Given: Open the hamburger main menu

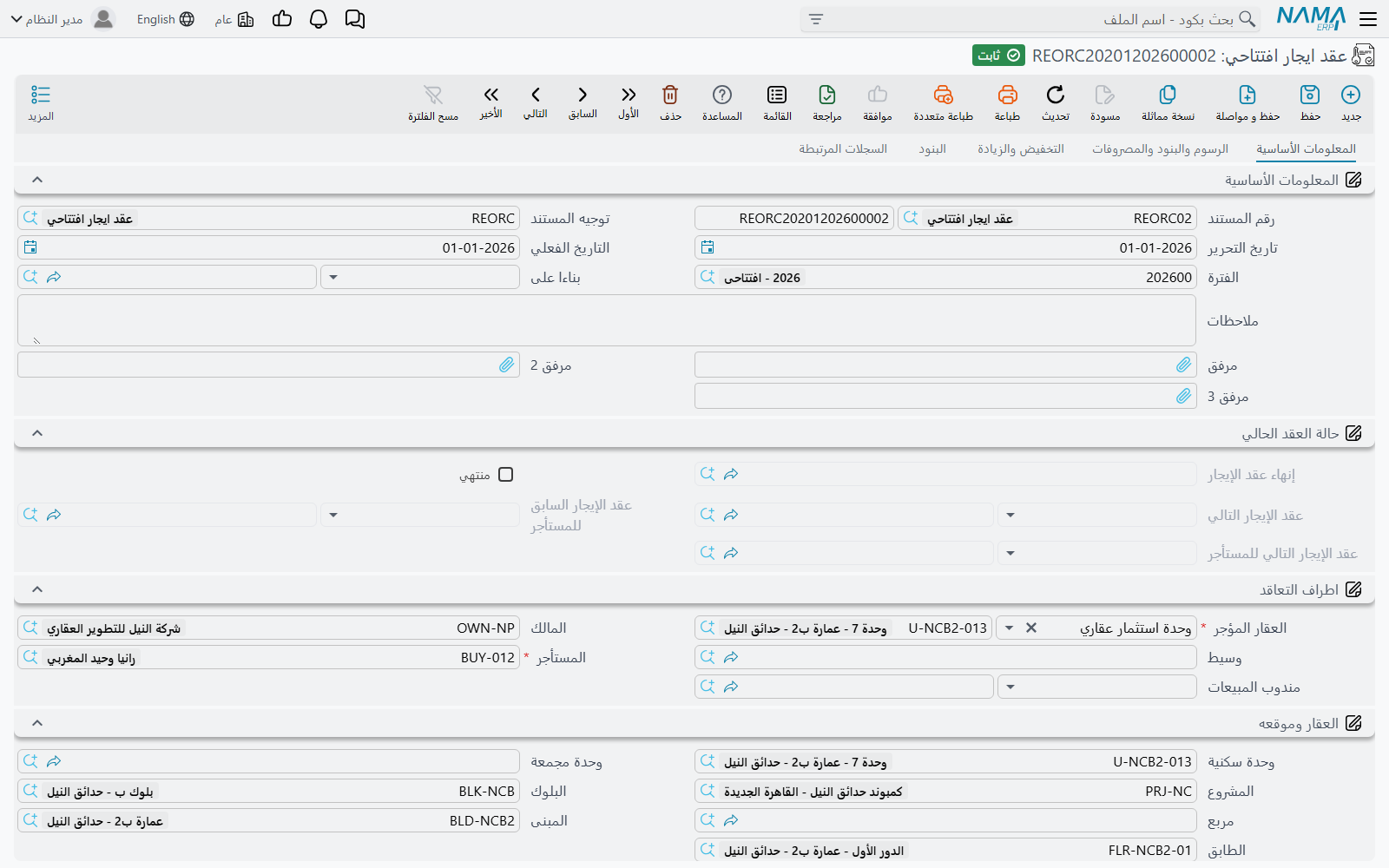Looking at the screenshot, I should coord(1368,19).
